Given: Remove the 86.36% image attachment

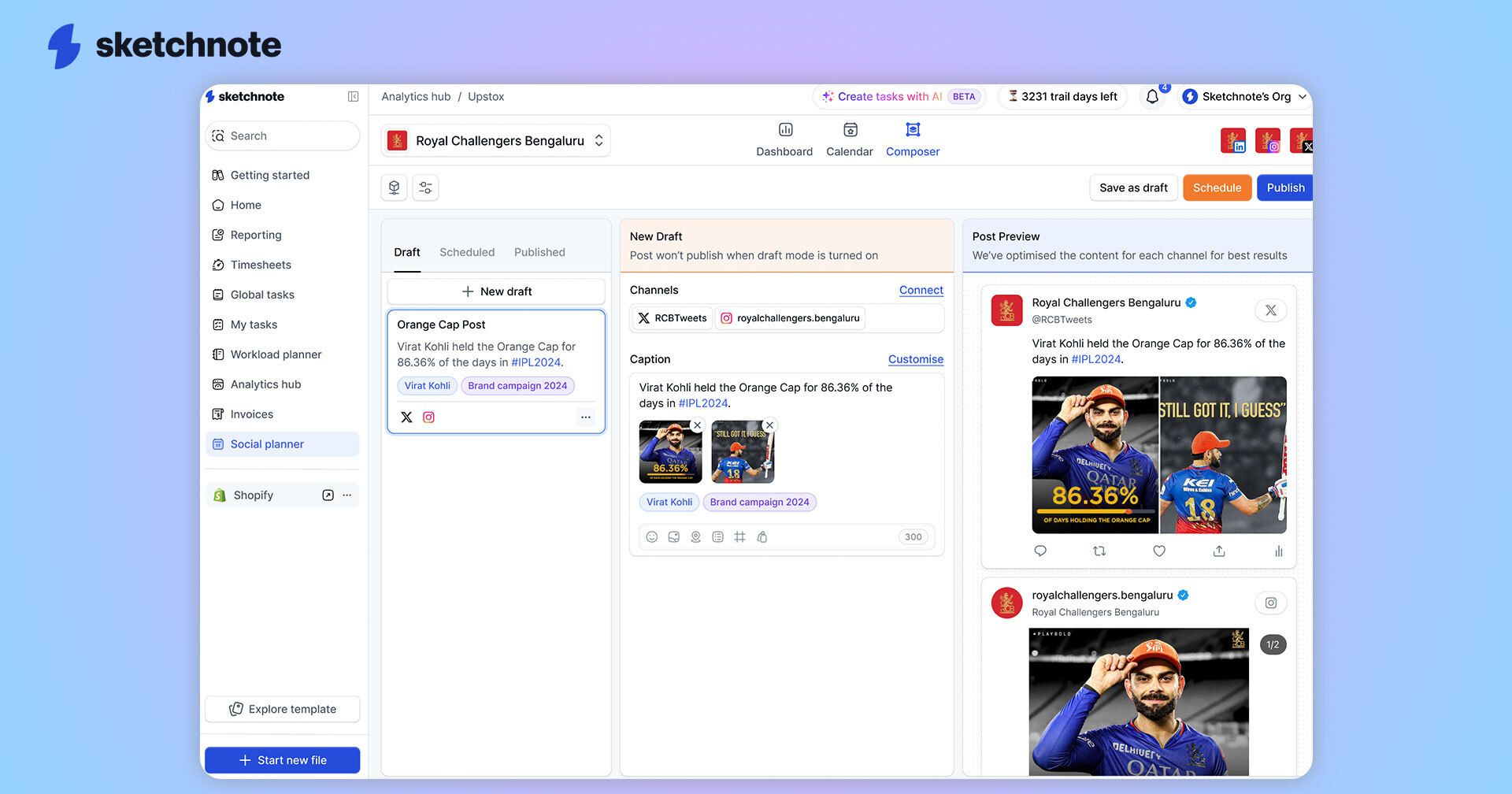Looking at the screenshot, I should [x=697, y=425].
